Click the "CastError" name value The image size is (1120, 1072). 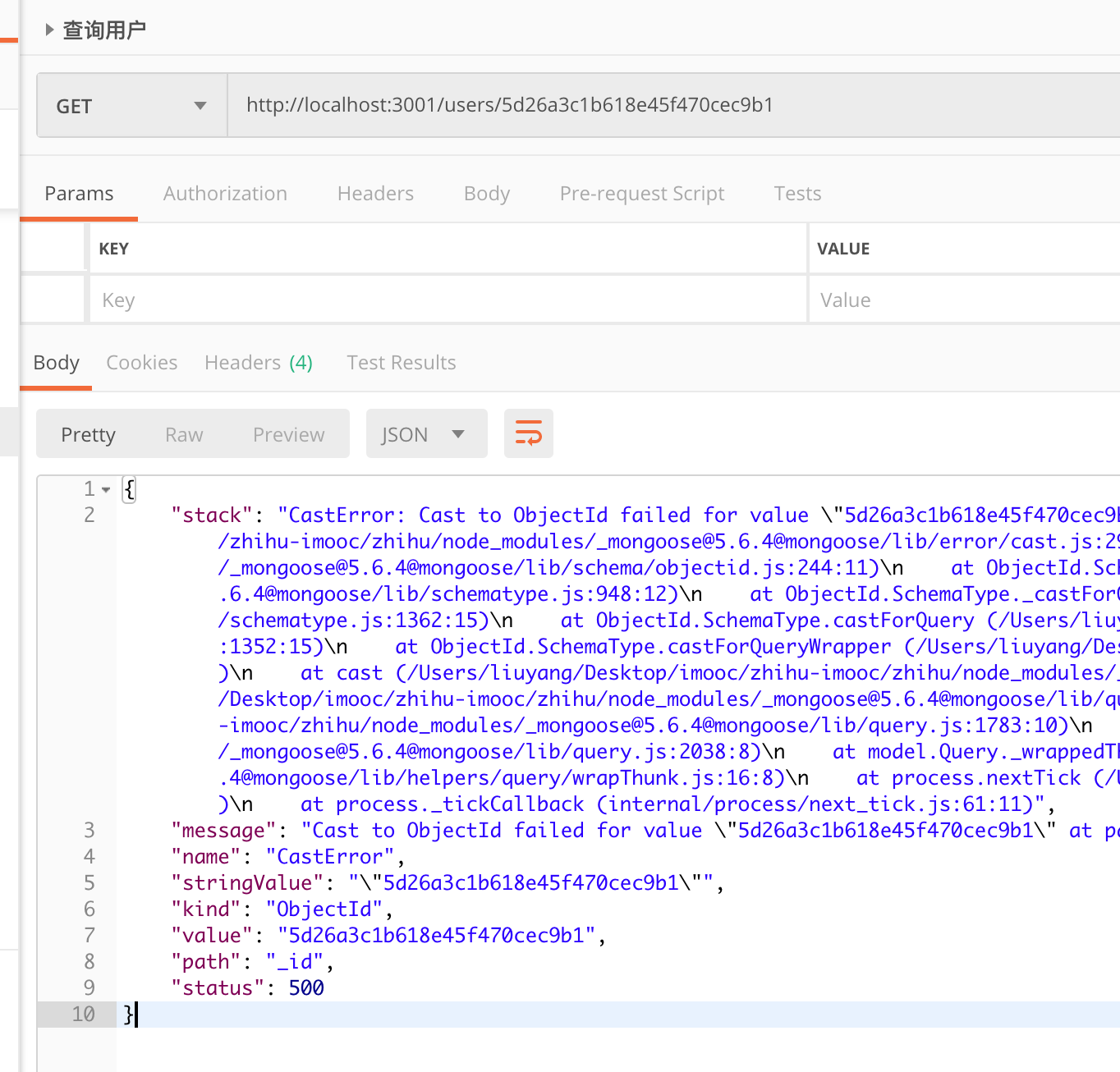[x=329, y=857]
